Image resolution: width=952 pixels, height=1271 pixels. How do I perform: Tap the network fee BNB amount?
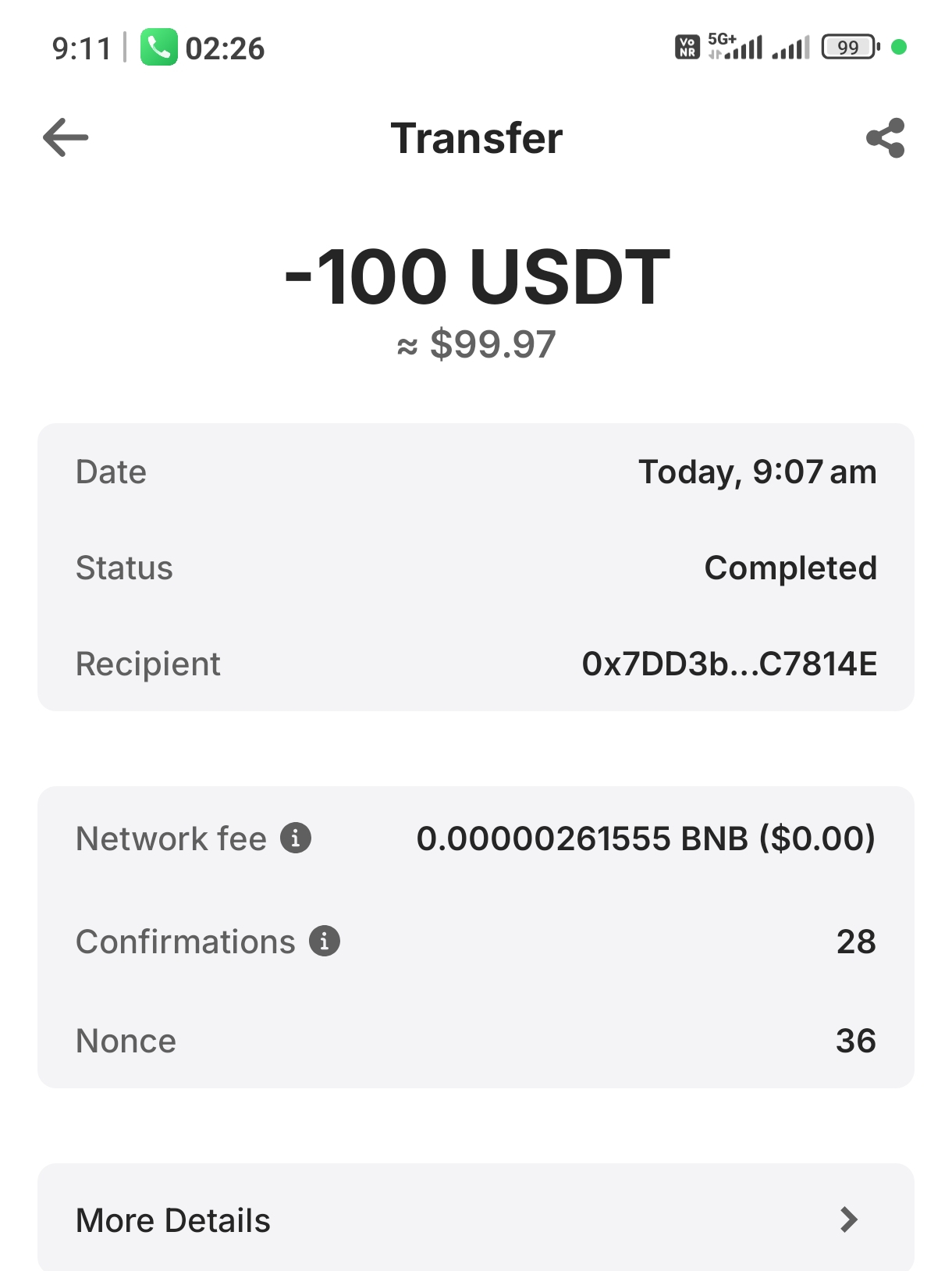645,838
